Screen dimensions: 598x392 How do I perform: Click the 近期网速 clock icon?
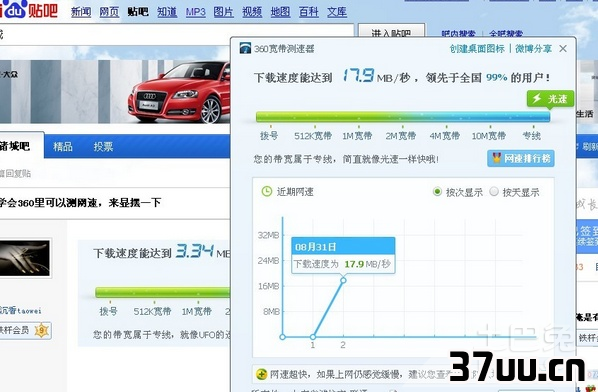267,191
